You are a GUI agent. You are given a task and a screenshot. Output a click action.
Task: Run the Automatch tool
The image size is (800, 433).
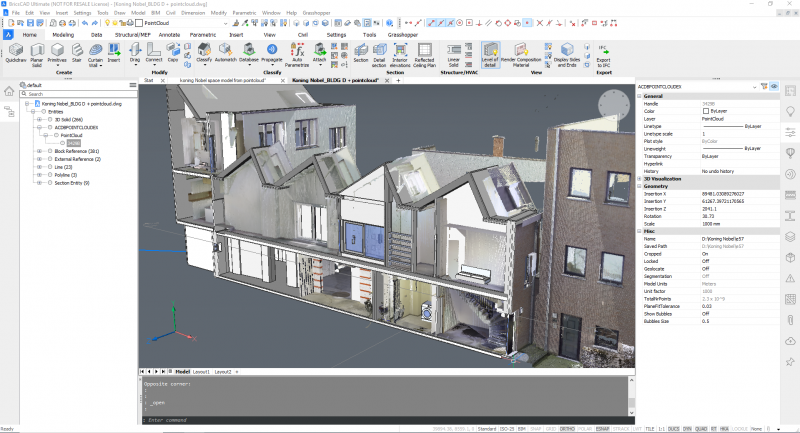226,53
